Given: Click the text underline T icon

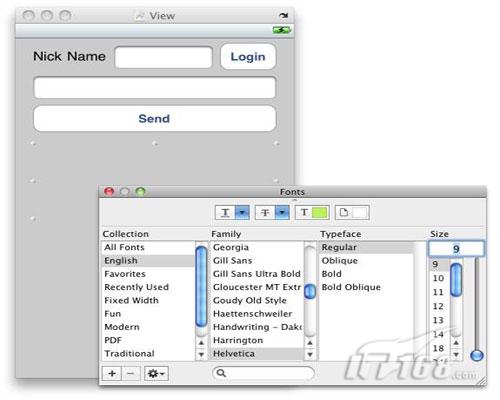Looking at the screenshot, I should click(x=226, y=212).
